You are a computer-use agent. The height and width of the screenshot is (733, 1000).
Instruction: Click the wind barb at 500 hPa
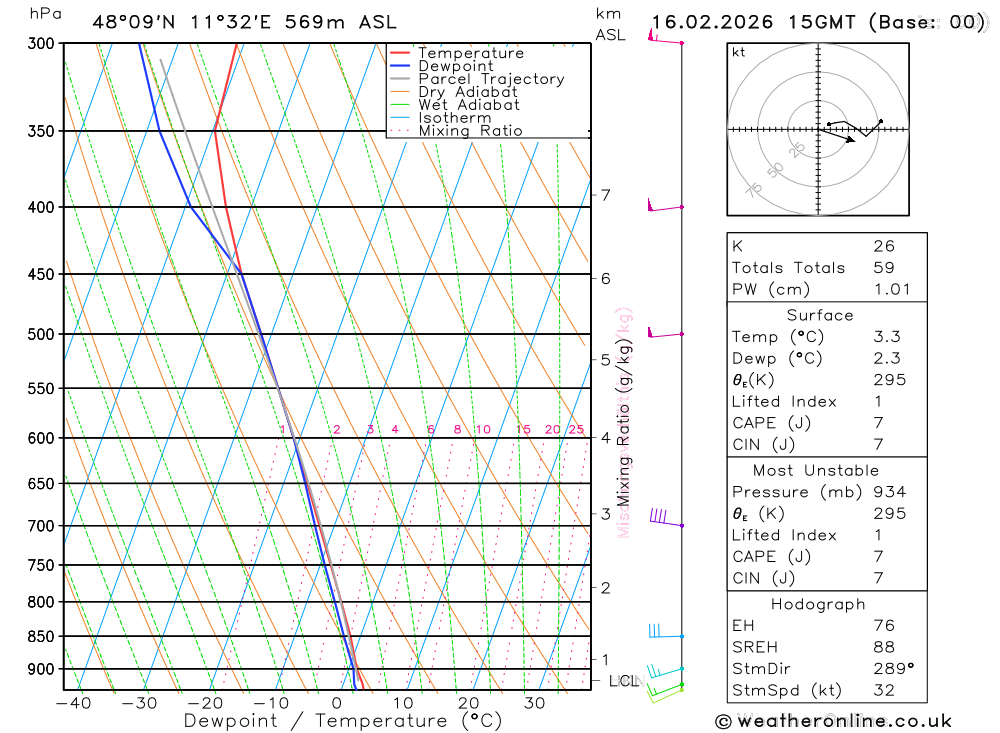coord(665,332)
